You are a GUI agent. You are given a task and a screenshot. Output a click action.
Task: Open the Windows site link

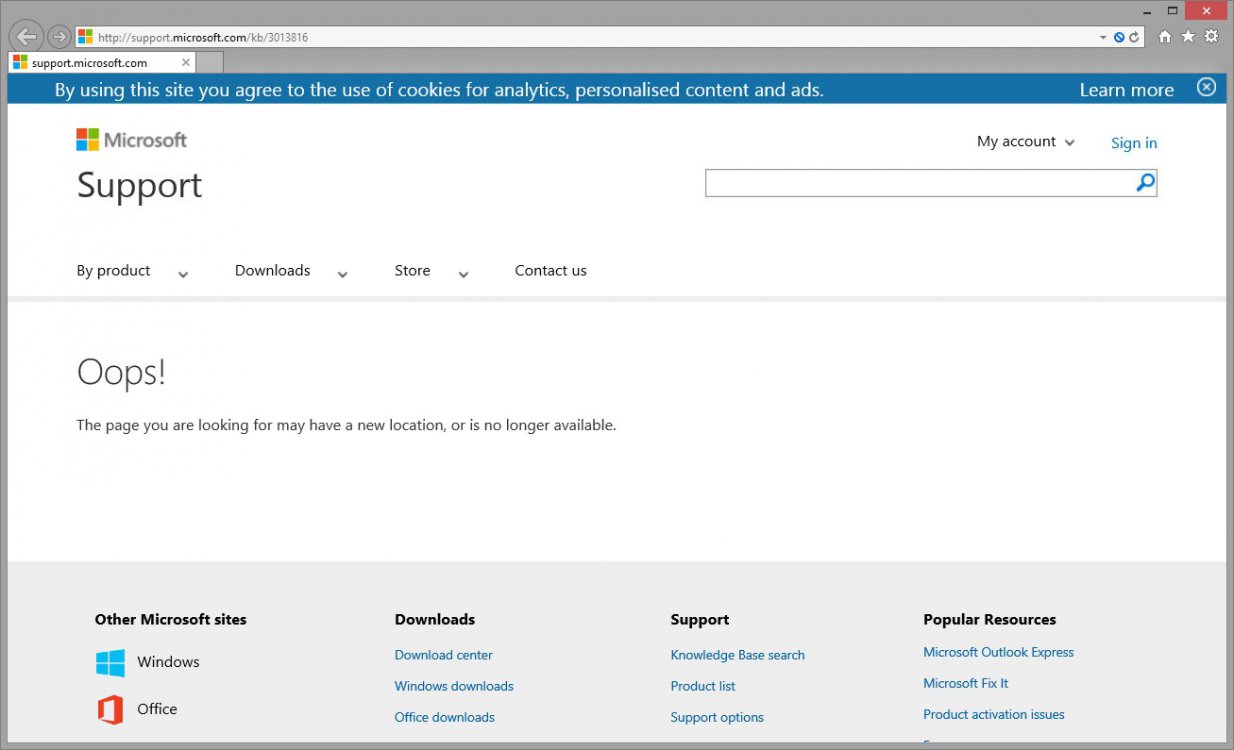click(x=168, y=662)
